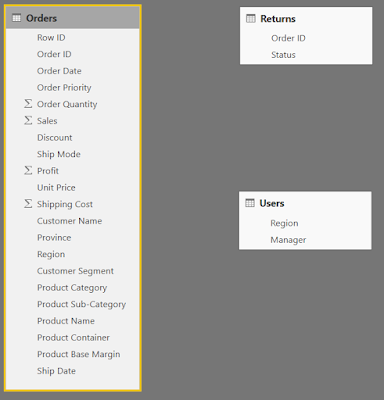Select the Manager field in Users
The height and width of the screenshot is (400, 384).
pos(288,240)
